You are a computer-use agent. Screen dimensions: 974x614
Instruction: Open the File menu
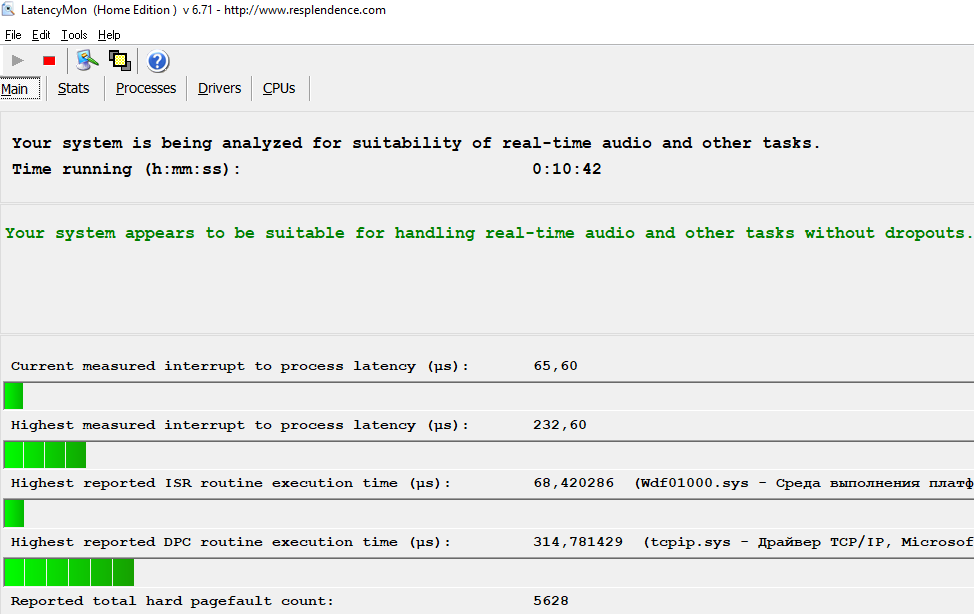click(13, 35)
